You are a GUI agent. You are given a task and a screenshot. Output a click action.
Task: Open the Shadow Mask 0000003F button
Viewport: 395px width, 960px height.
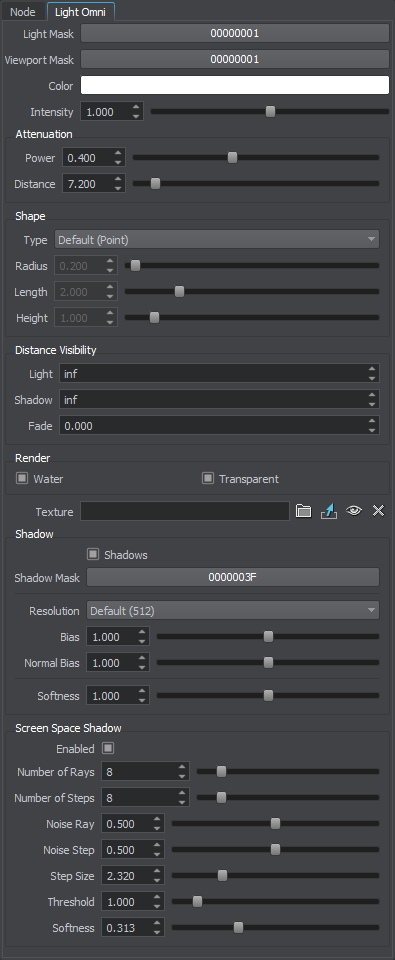coord(233,577)
